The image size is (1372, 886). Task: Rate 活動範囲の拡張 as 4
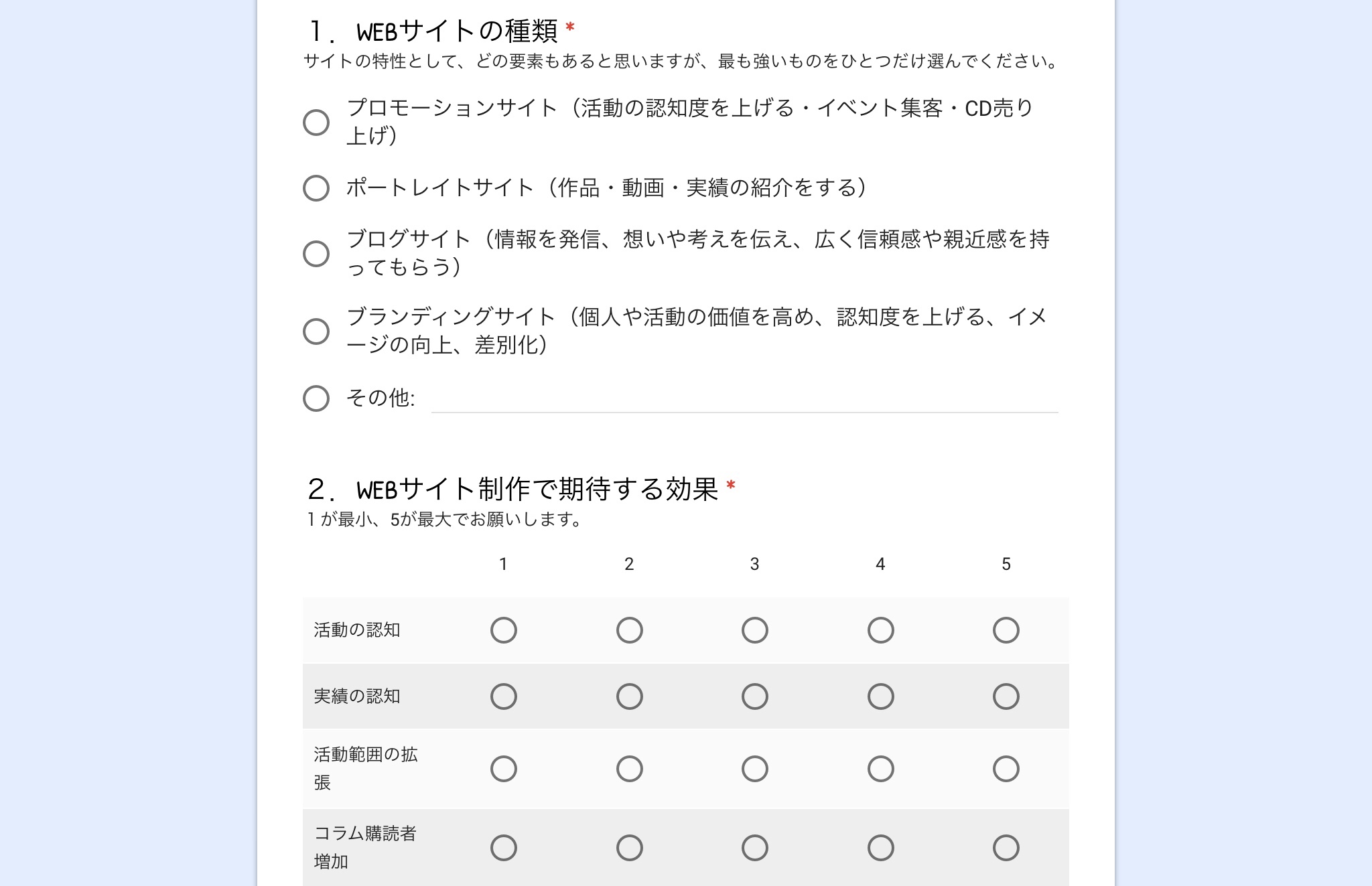pyautogui.click(x=881, y=769)
